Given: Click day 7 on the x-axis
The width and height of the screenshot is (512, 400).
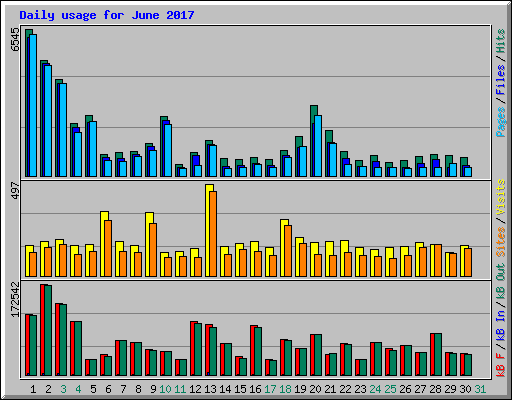Looking at the screenshot, I should click(x=123, y=389).
